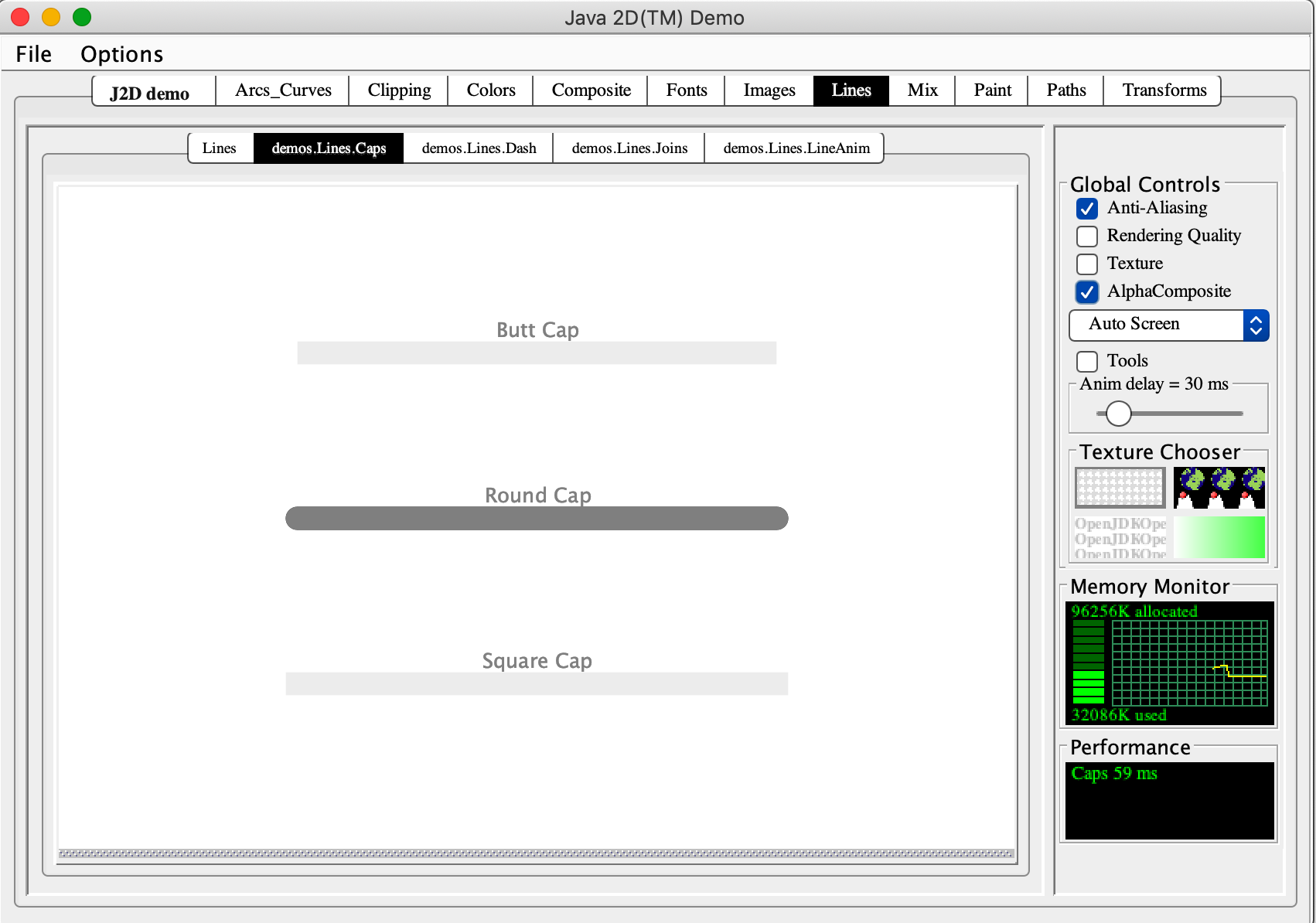Open the File menu
The image size is (1316, 923).
tap(33, 54)
